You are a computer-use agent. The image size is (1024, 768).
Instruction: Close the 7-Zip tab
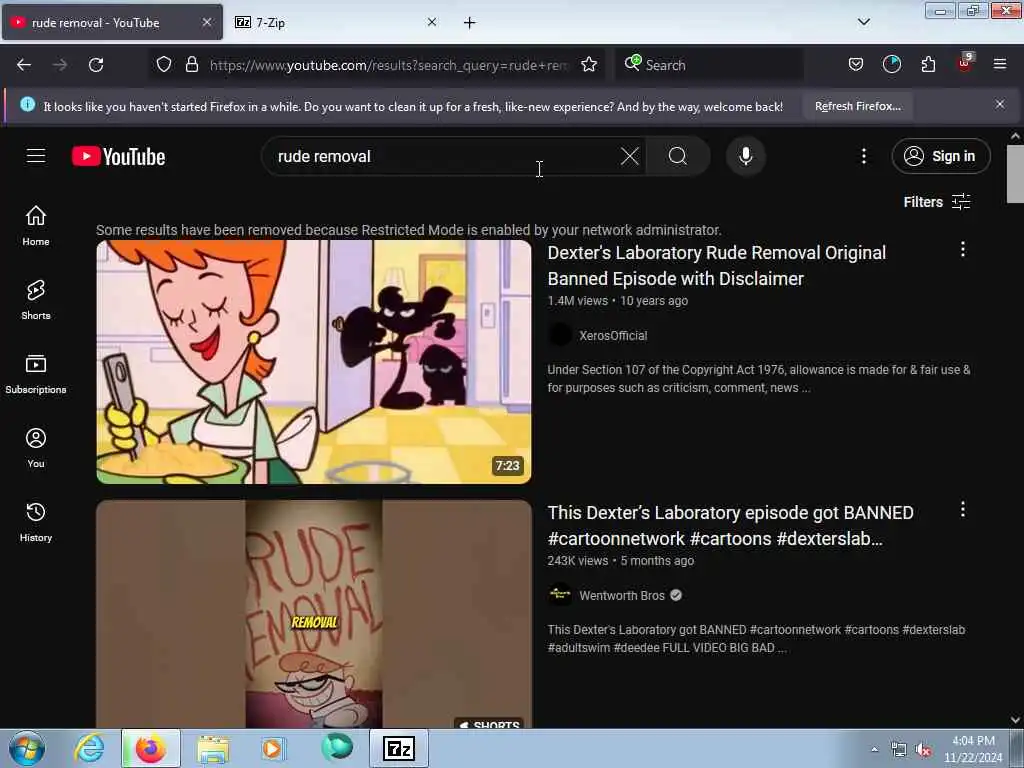coord(432,22)
